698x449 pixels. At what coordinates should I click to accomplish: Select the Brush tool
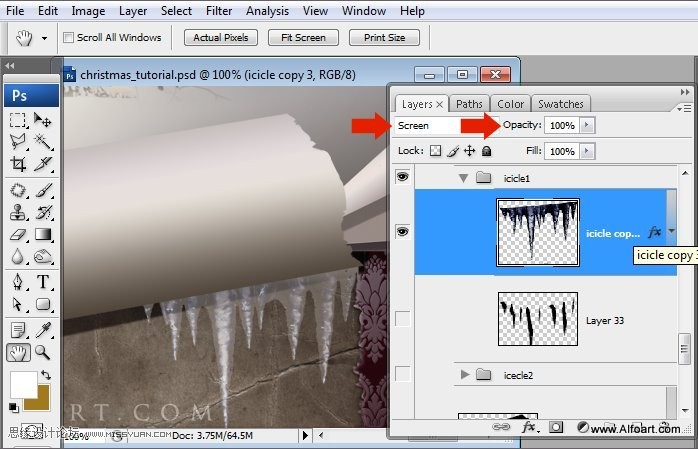(43, 190)
